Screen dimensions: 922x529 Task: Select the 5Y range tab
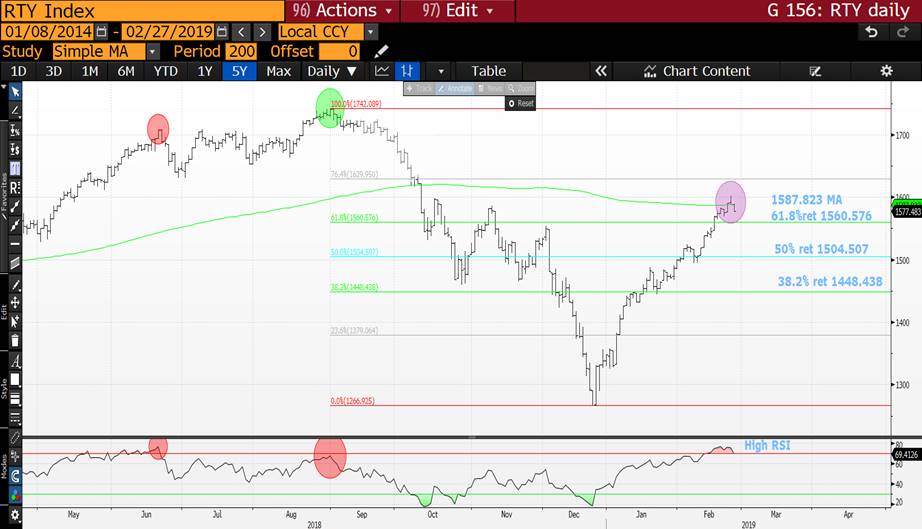click(239, 71)
